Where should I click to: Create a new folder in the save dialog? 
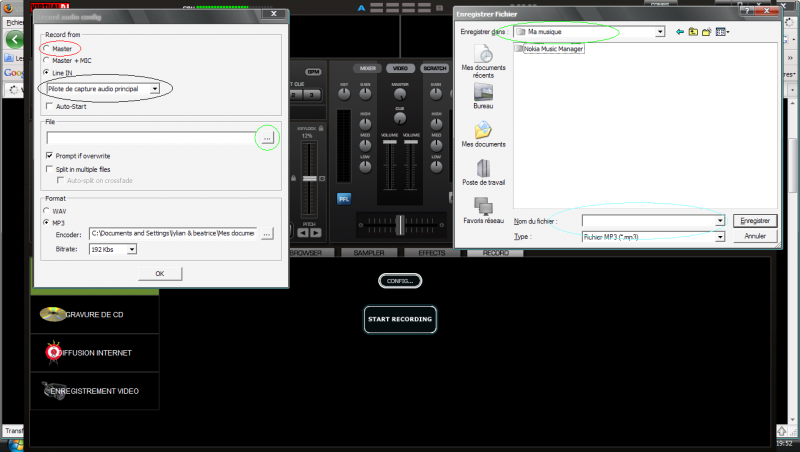(x=707, y=32)
